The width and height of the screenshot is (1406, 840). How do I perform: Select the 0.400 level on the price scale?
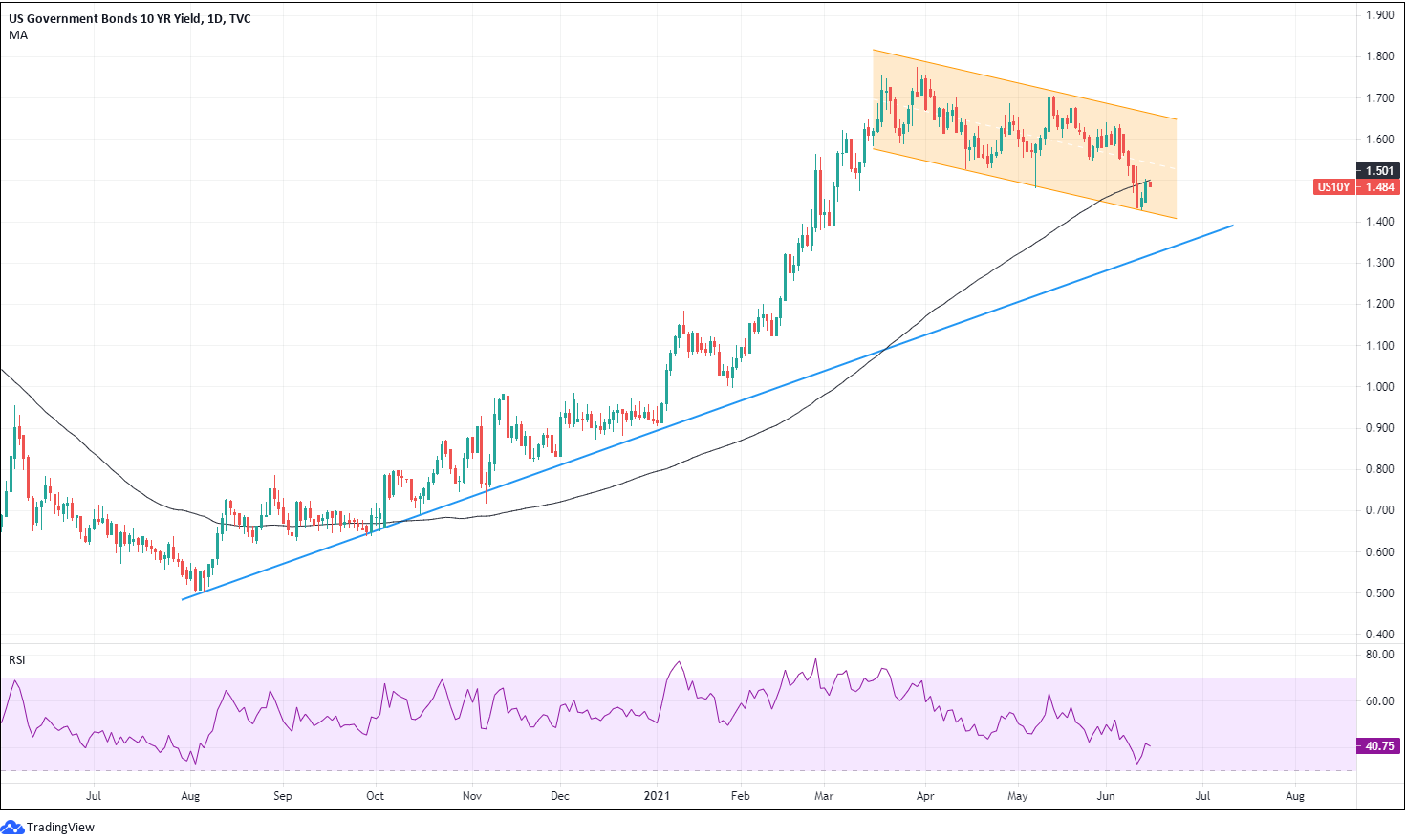(x=1378, y=635)
